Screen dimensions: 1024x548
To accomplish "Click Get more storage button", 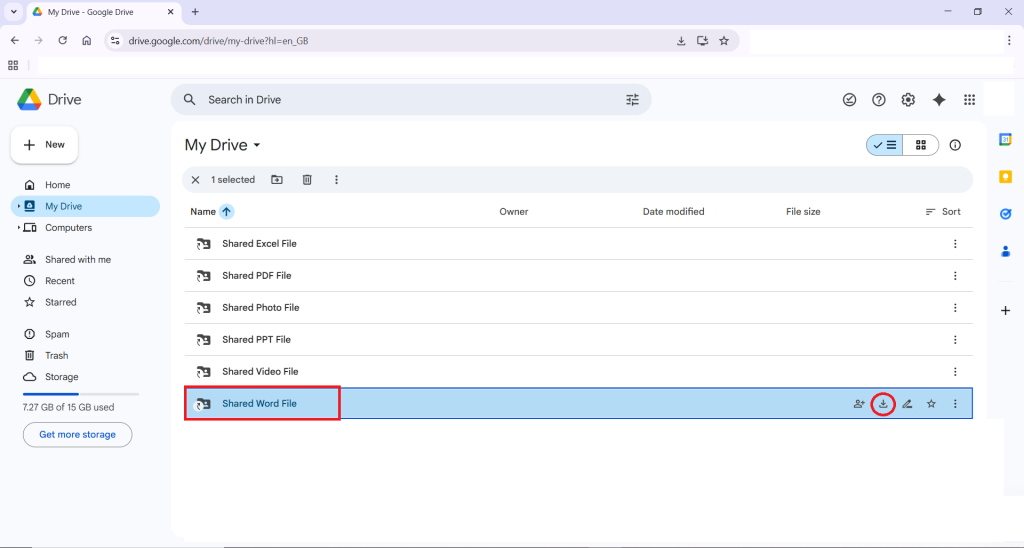I will 77,435.
